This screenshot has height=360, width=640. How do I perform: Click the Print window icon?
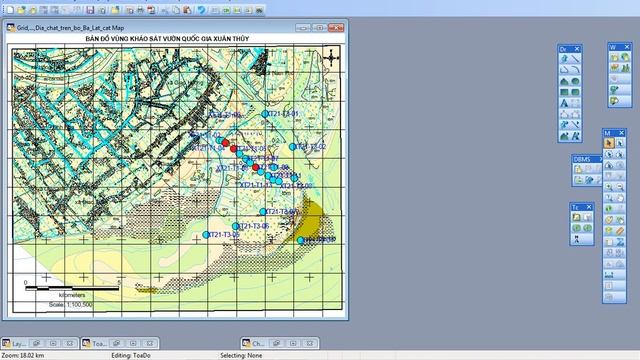(x=140, y=10)
